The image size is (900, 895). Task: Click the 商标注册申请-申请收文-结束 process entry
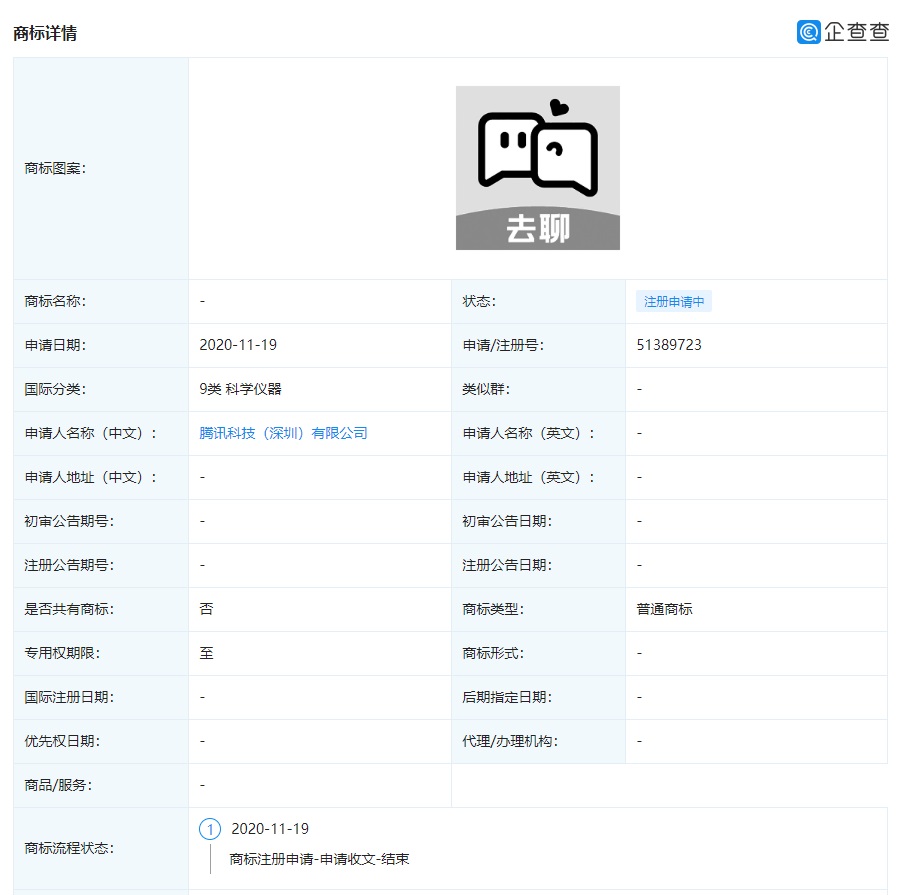(x=319, y=859)
